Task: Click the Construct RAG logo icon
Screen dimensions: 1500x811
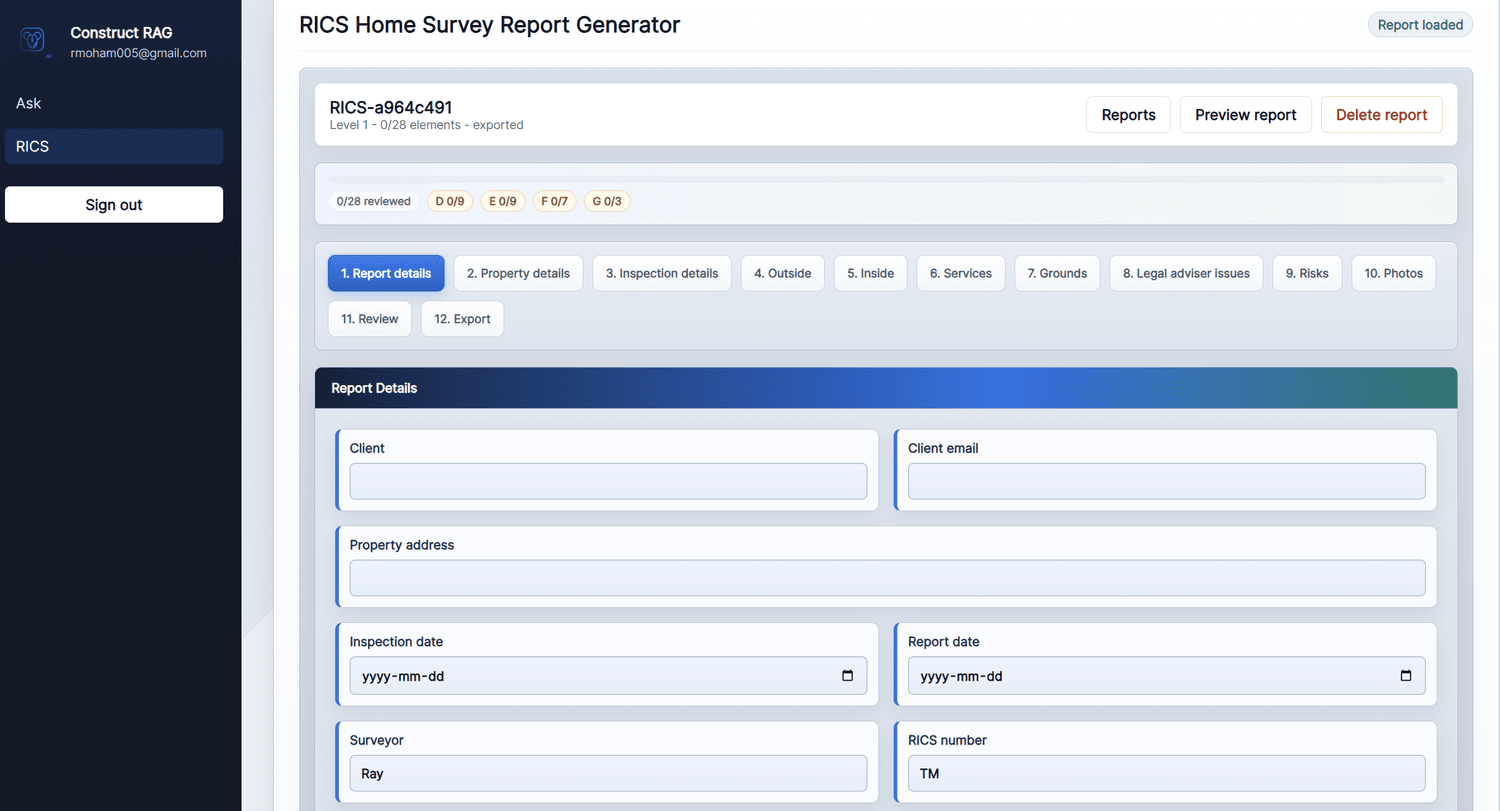Action: pyautogui.click(x=34, y=41)
